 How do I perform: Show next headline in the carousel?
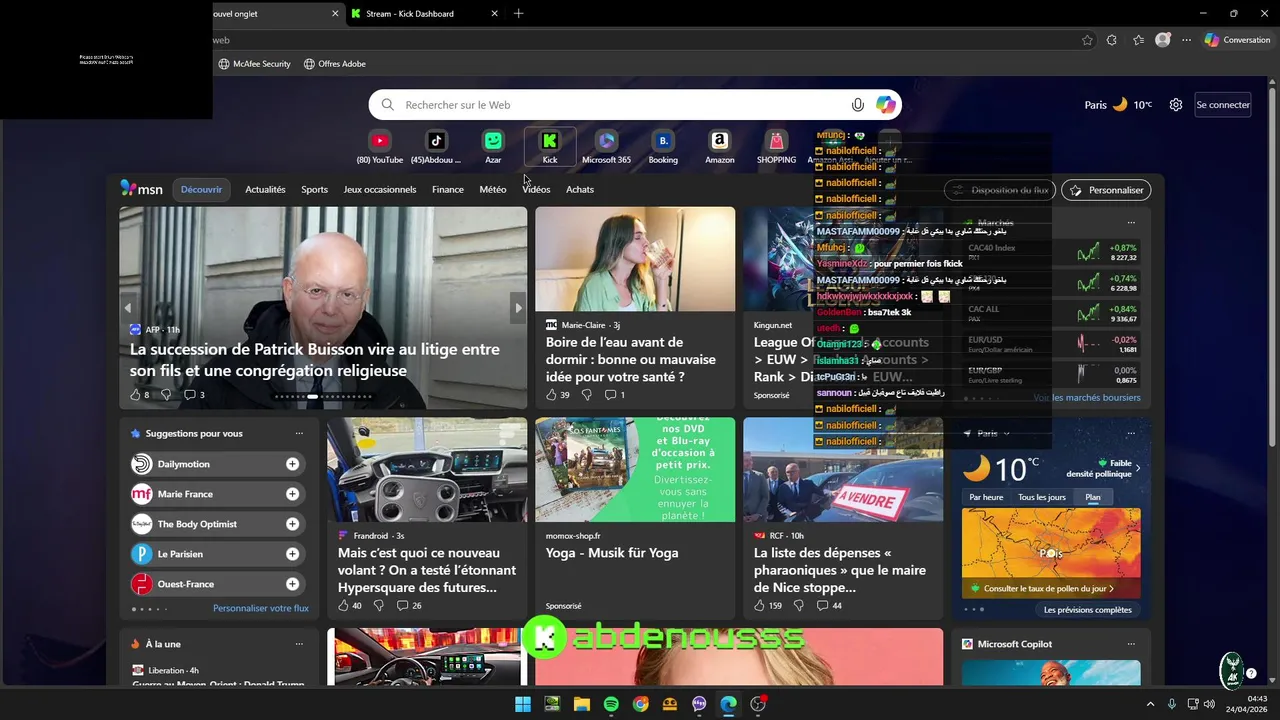pos(518,308)
